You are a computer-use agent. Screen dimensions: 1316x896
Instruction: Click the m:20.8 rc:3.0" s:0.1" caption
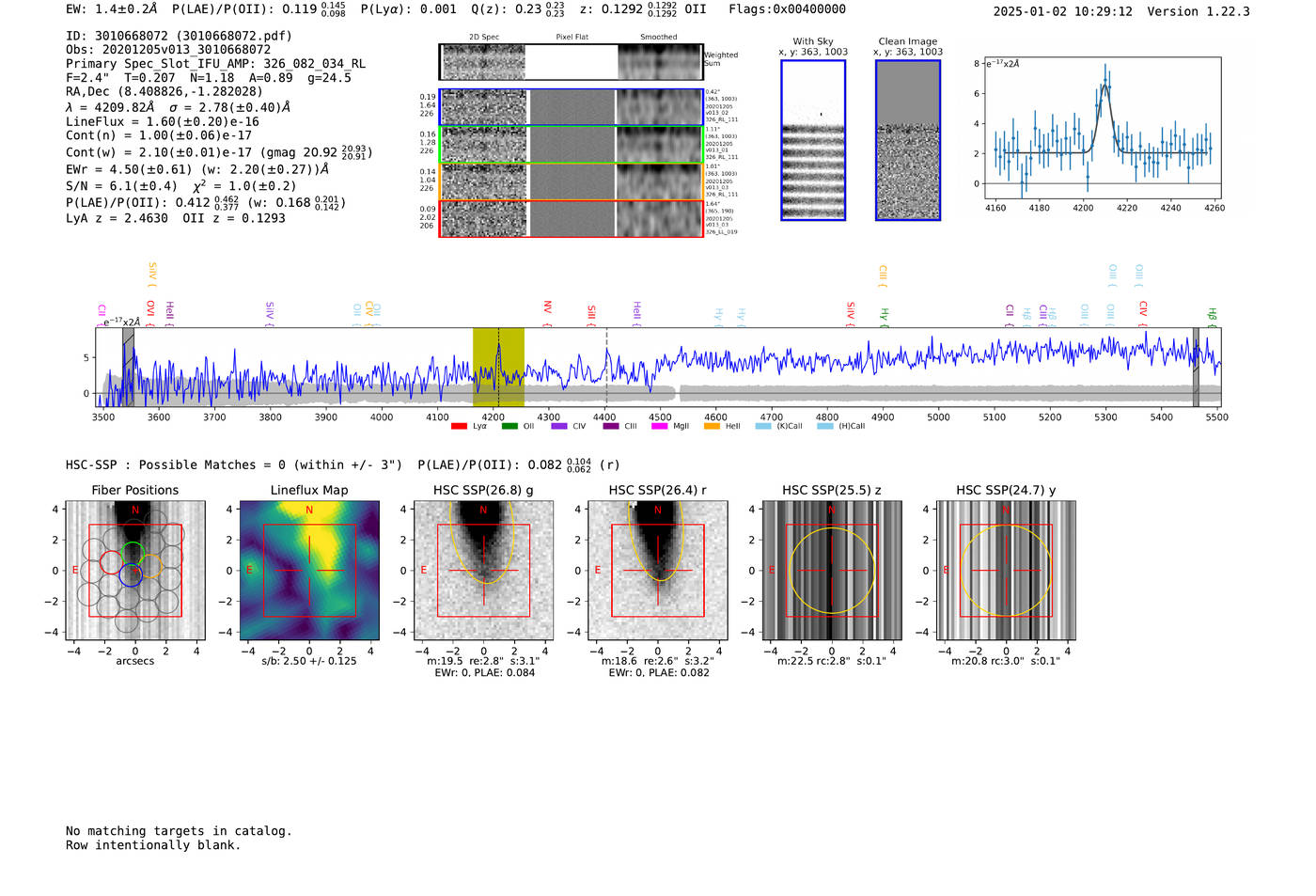[x=1006, y=661]
